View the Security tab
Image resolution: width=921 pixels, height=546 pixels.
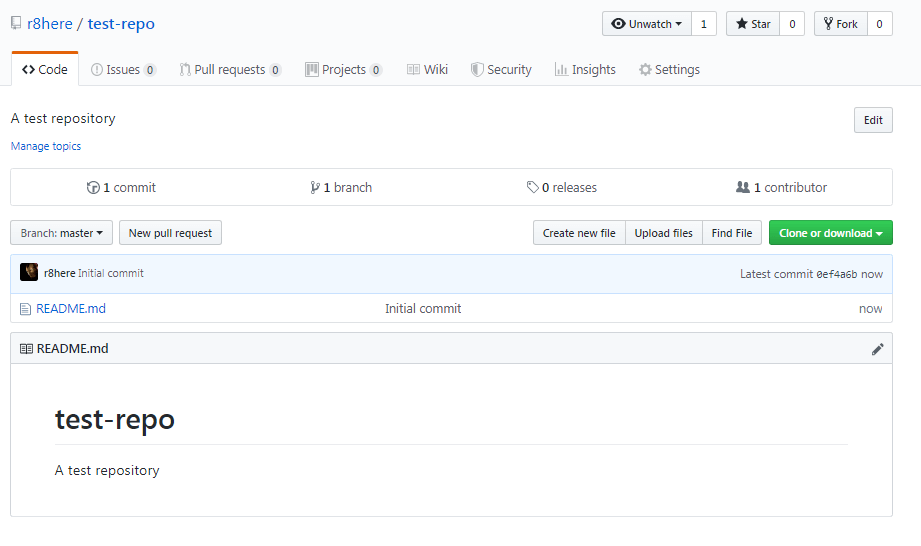click(501, 70)
